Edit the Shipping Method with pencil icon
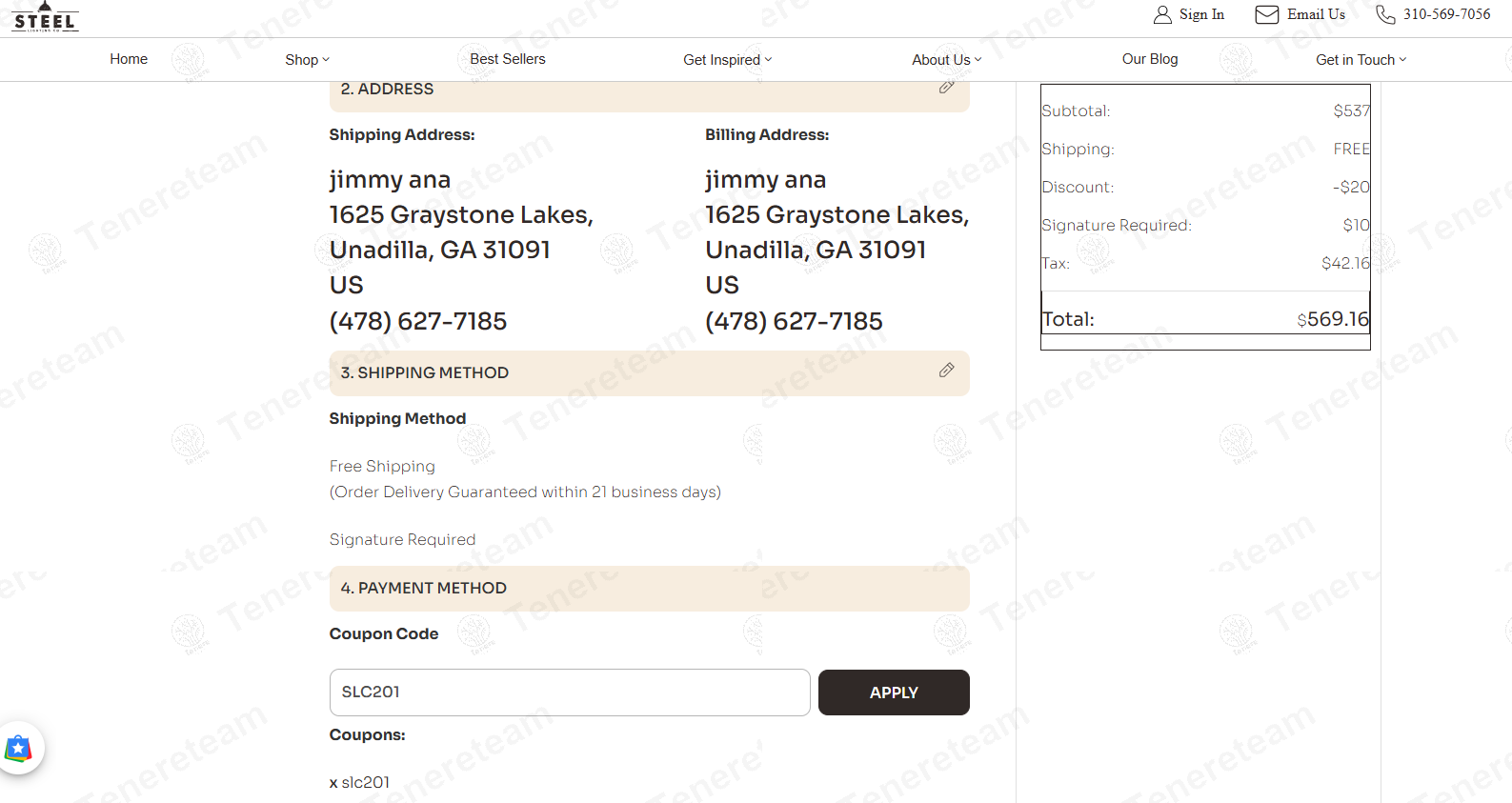1512x803 pixels. tap(946, 371)
